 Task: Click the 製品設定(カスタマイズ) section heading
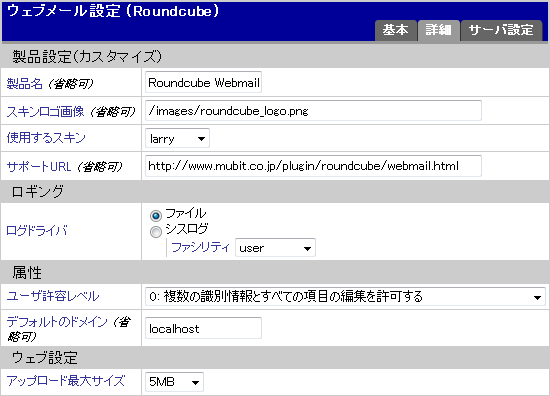click(x=87, y=56)
